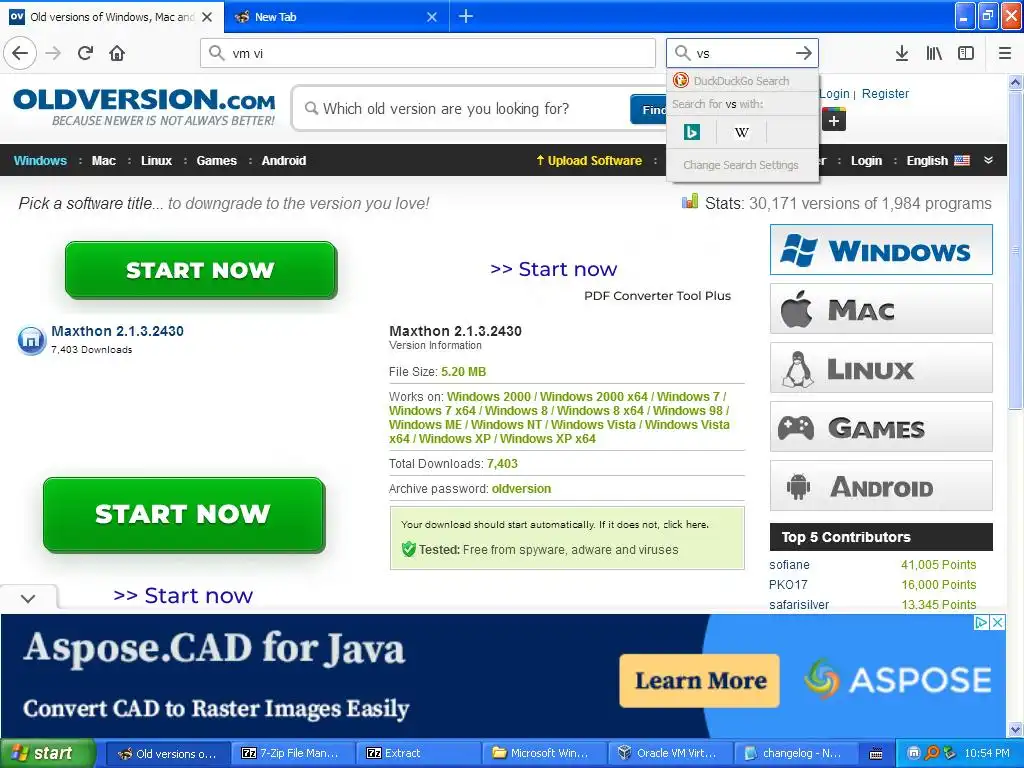1024x768 pixels.
Task: Collapse the panel with down chevron
Action: [28, 598]
